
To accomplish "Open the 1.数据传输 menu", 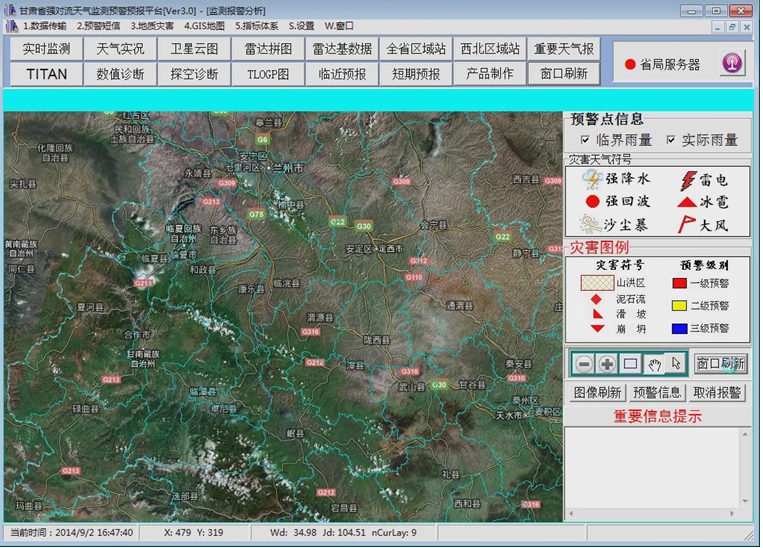I will (45, 26).
